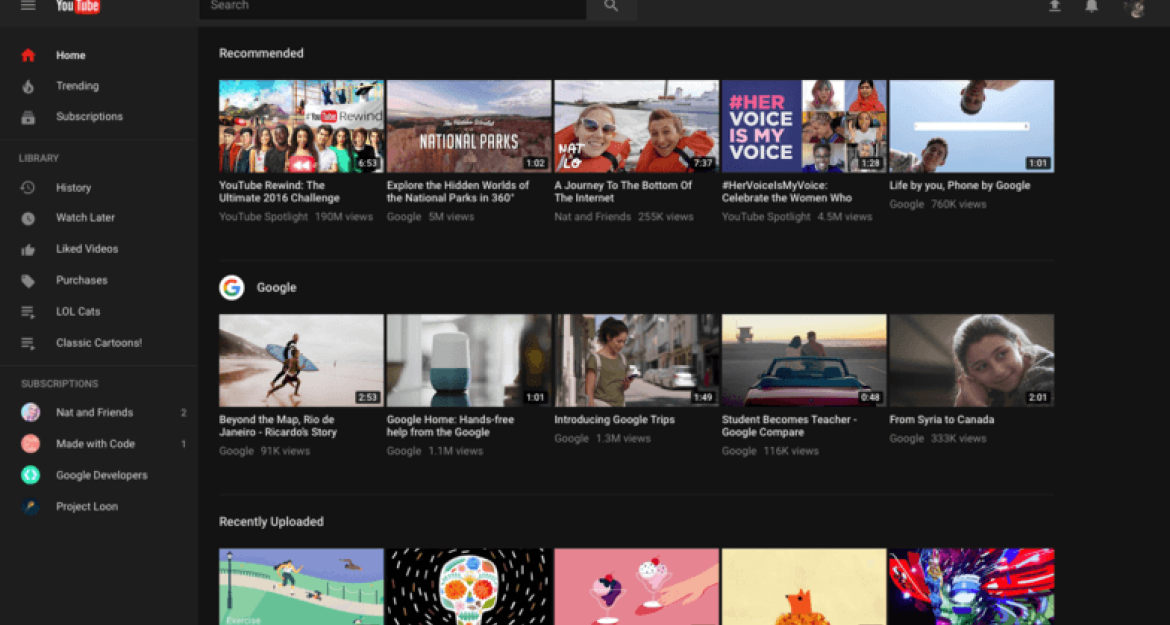Open the notifications bell
The height and width of the screenshot is (625, 1170).
(x=1092, y=6)
